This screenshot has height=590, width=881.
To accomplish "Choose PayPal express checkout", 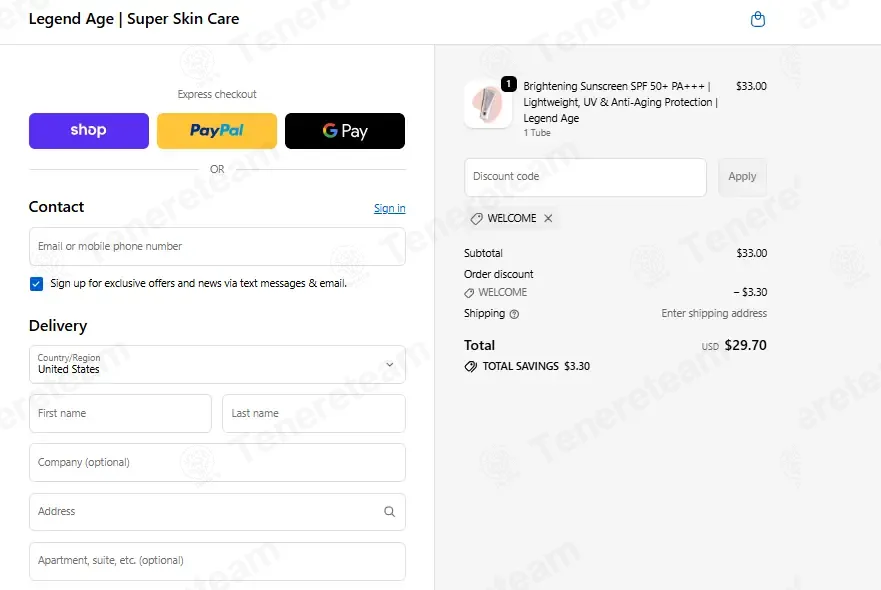I will point(217,131).
